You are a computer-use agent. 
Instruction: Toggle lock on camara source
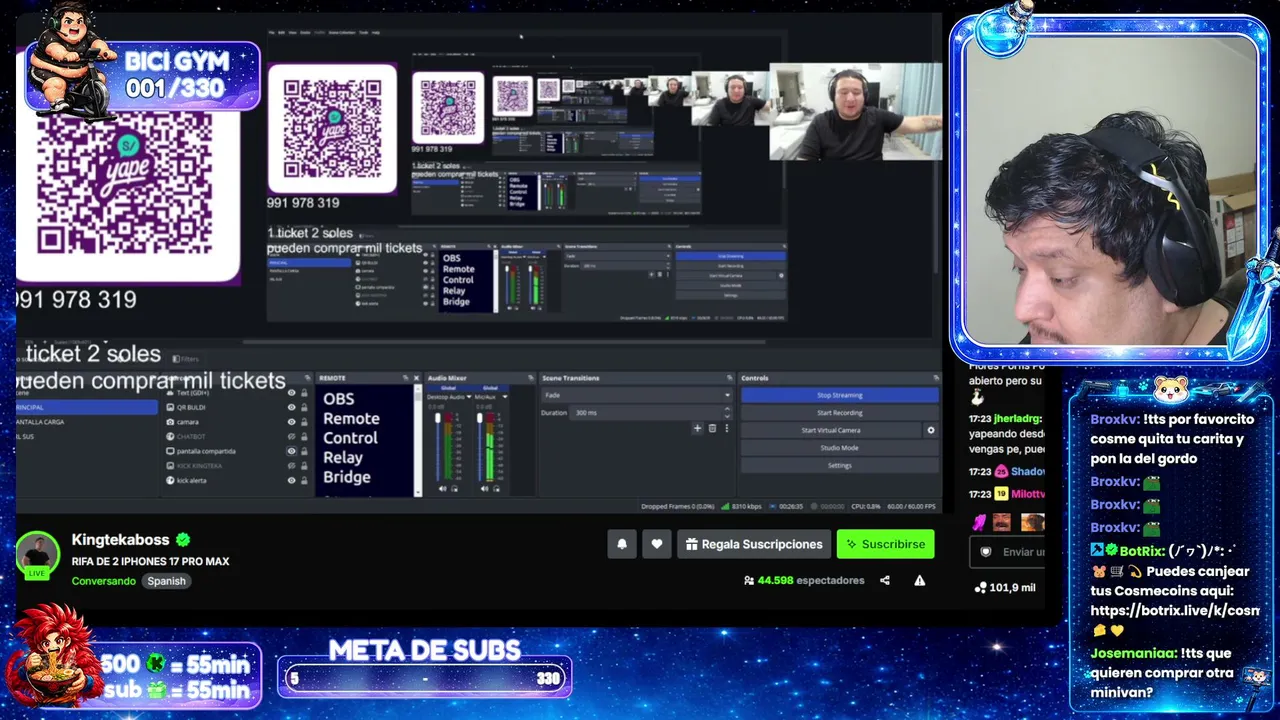(x=304, y=422)
